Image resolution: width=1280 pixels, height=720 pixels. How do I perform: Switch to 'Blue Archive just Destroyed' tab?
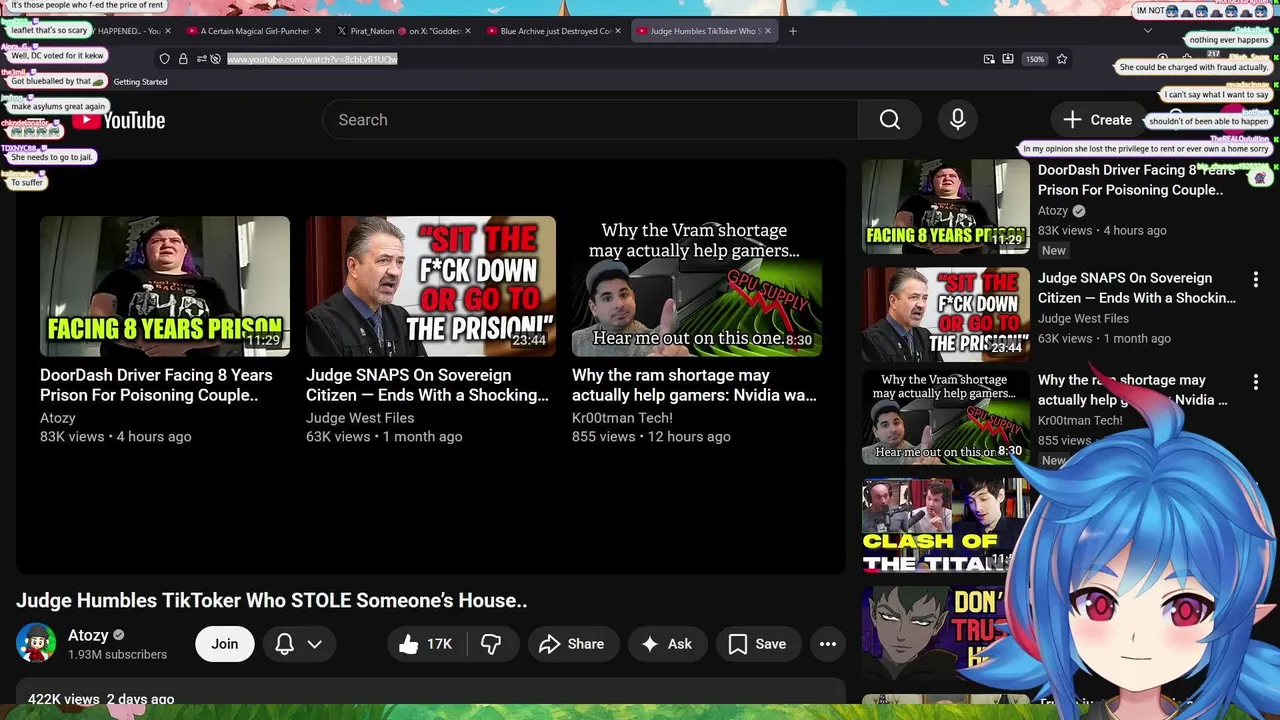(x=554, y=31)
